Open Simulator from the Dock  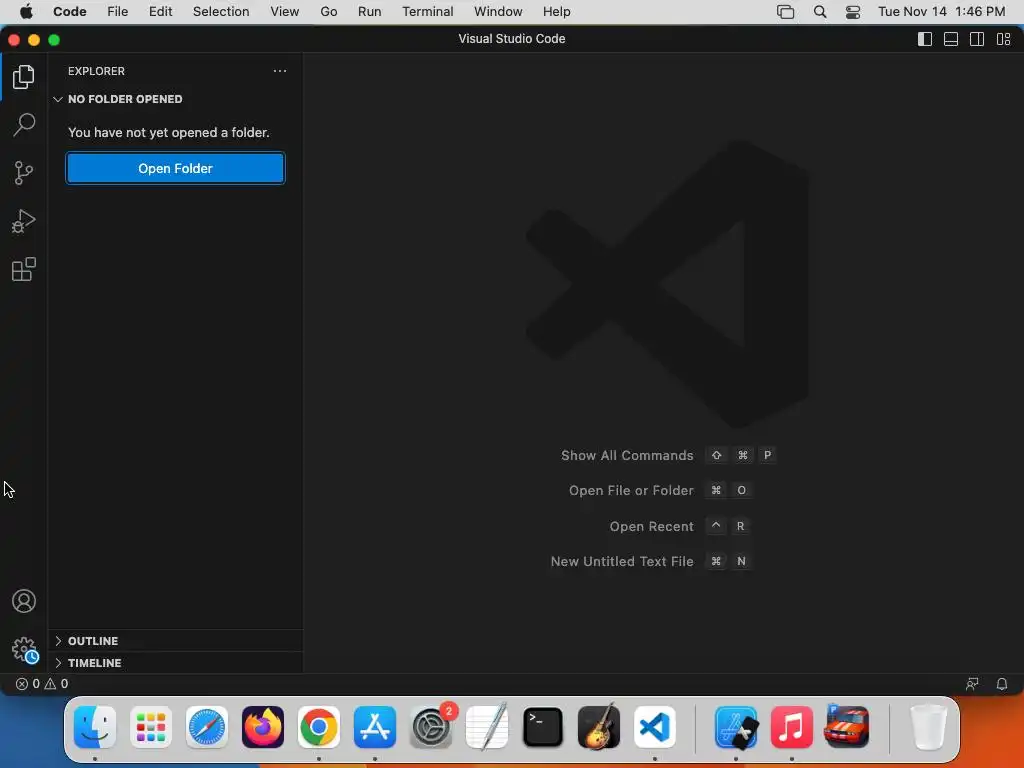coord(736,727)
